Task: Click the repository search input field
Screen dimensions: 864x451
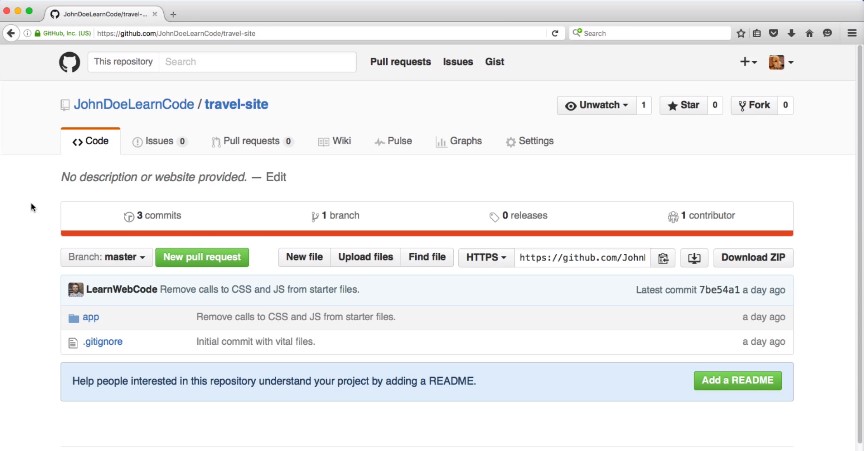Action: coord(257,62)
